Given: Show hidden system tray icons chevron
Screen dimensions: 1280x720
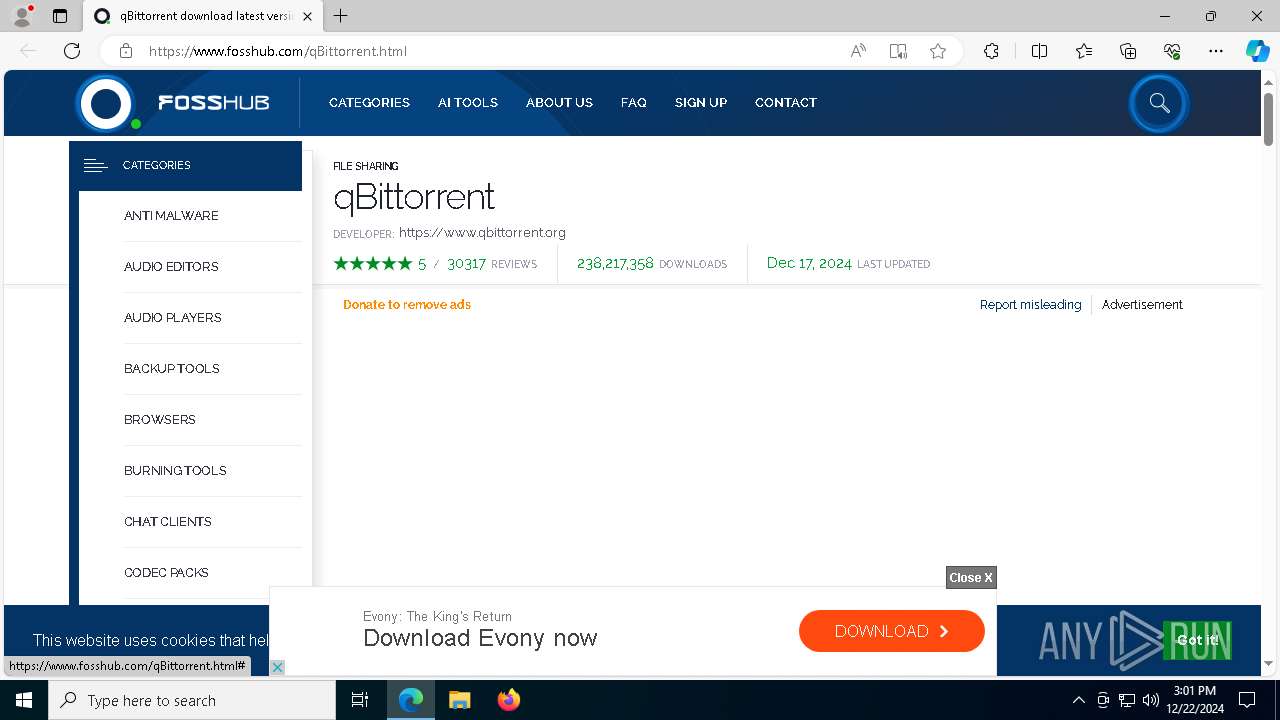Looking at the screenshot, I should (x=1078, y=700).
